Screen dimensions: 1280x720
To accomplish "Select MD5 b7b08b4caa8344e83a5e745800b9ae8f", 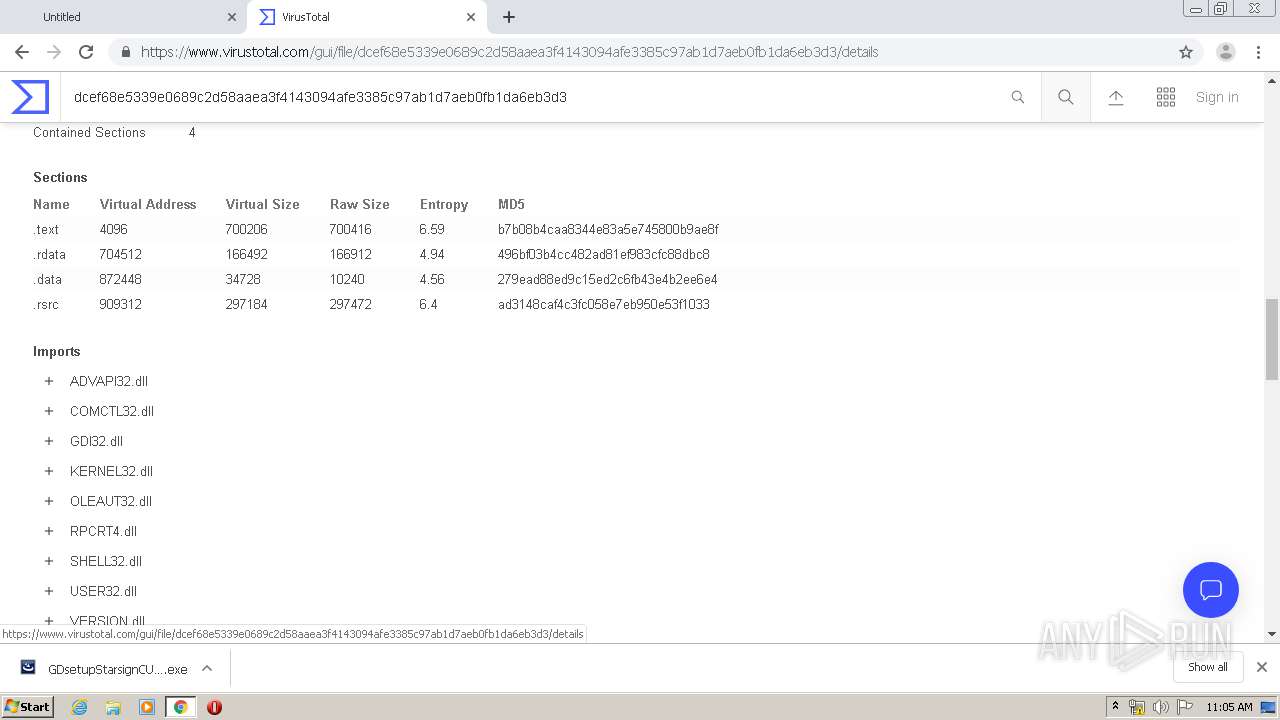I will pos(608,229).
